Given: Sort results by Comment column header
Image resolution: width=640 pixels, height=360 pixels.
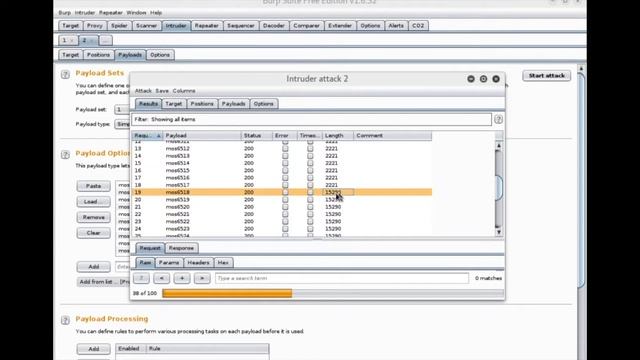Looking at the screenshot, I should click(393, 136).
